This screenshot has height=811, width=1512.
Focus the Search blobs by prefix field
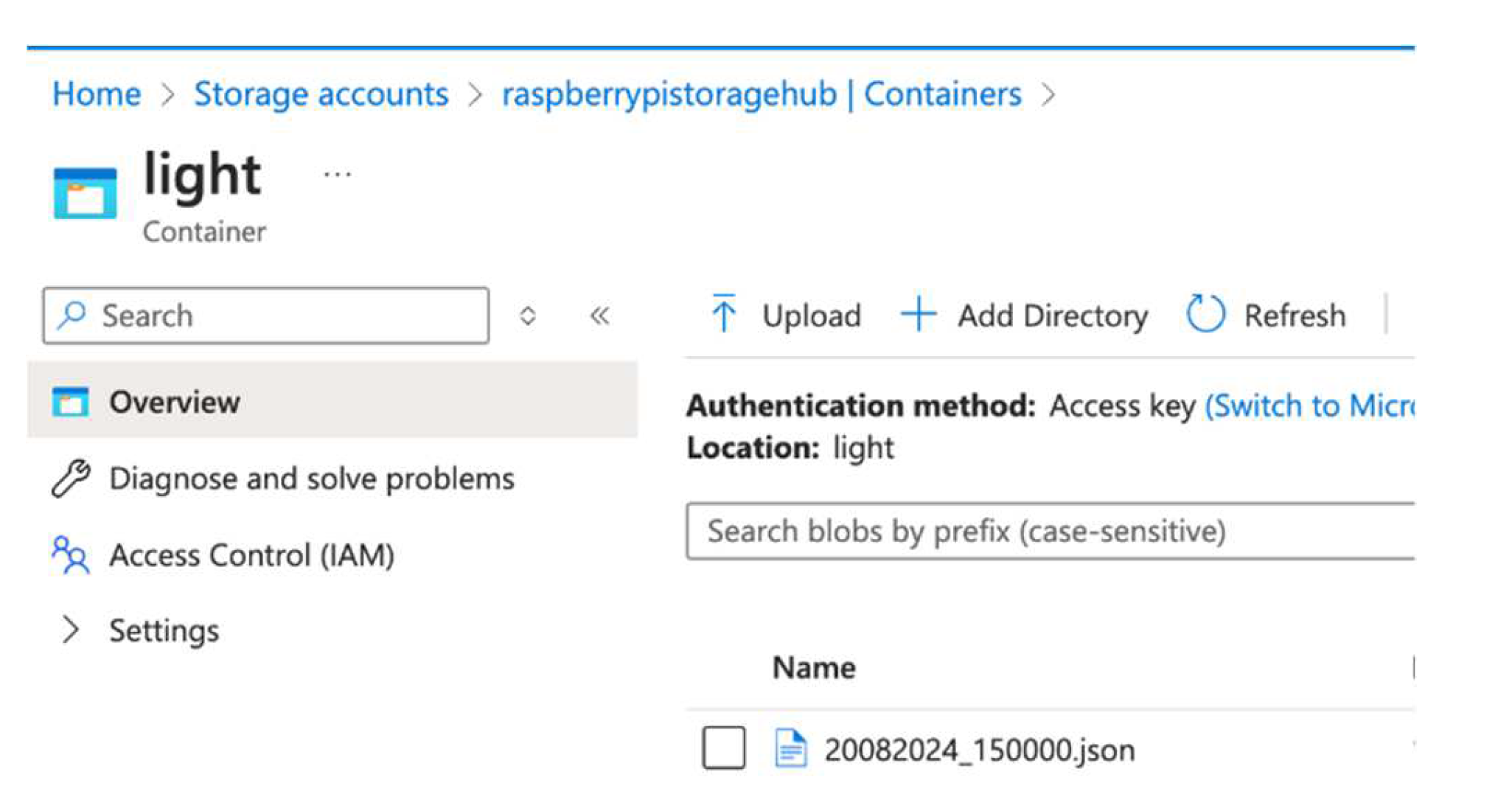pos(1047,532)
